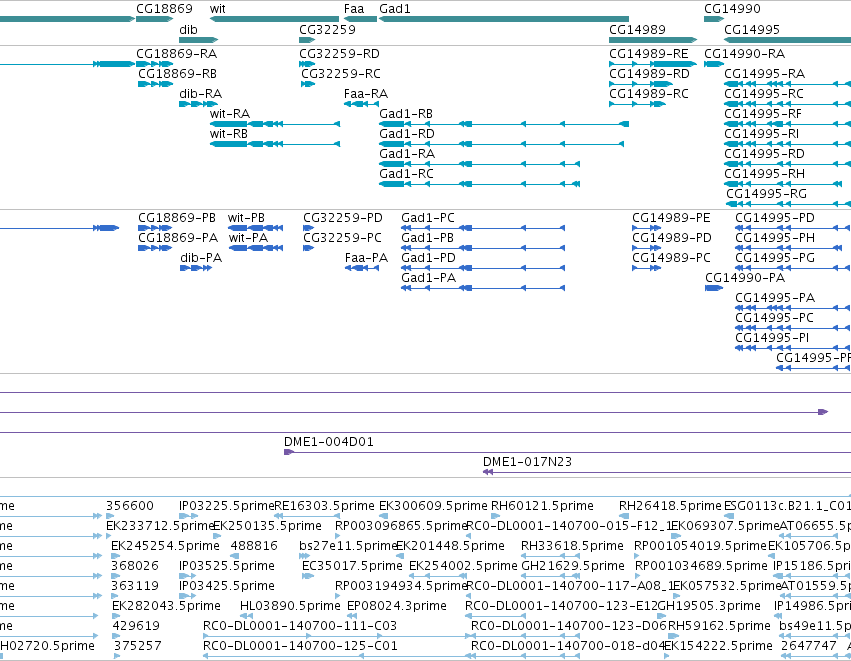Screen dimensions: 851x661
Task: Click transcript CG32259-RD
Action: tap(307, 64)
